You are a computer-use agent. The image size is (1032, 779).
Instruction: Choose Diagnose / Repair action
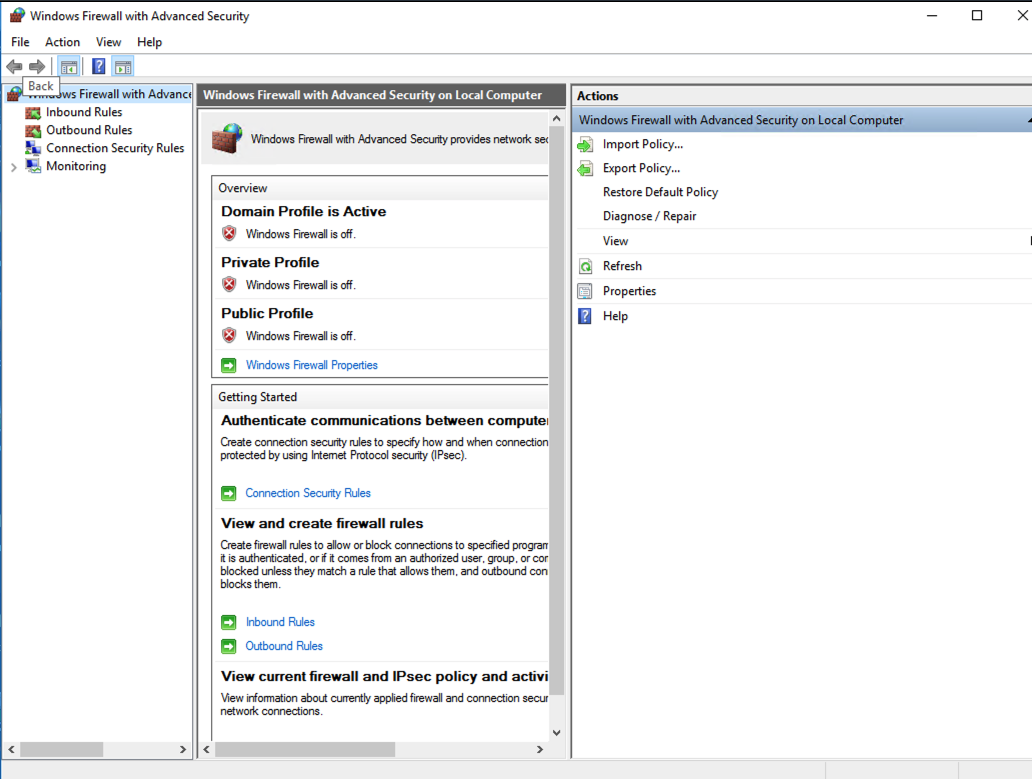[649, 216]
